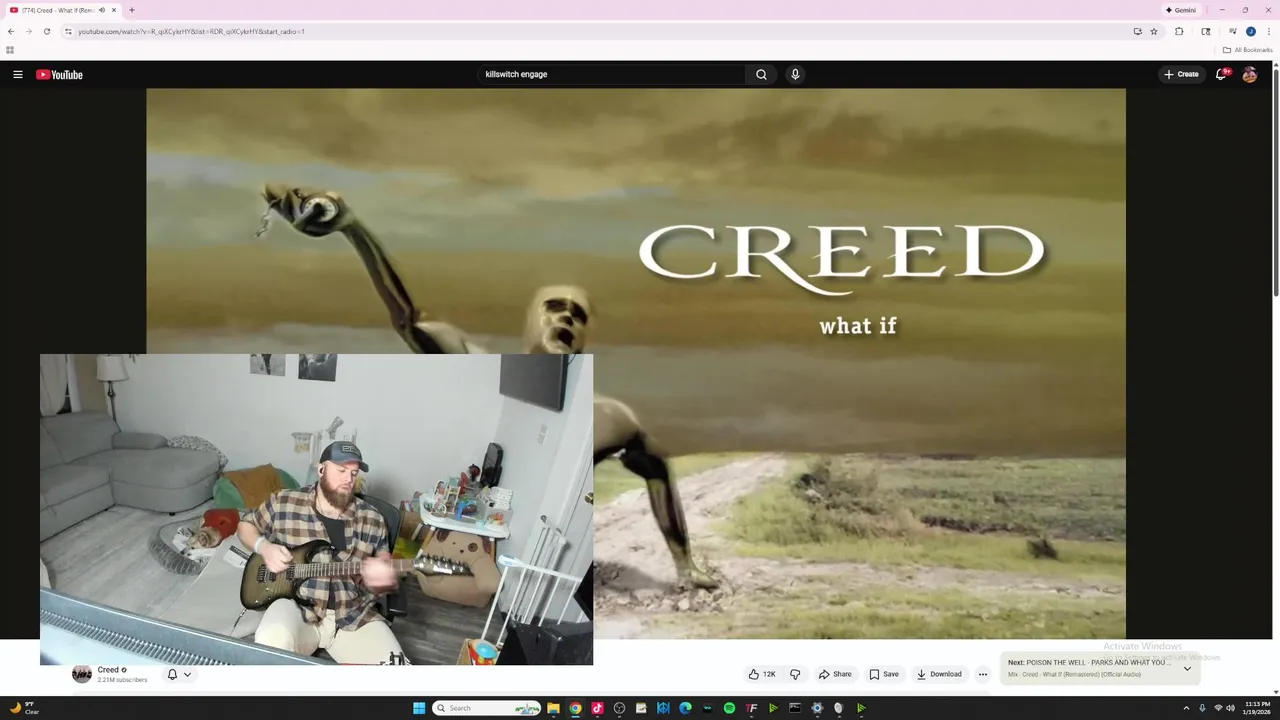The width and height of the screenshot is (1280, 720).
Task: Open the Create button
Action: [x=1181, y=74]
